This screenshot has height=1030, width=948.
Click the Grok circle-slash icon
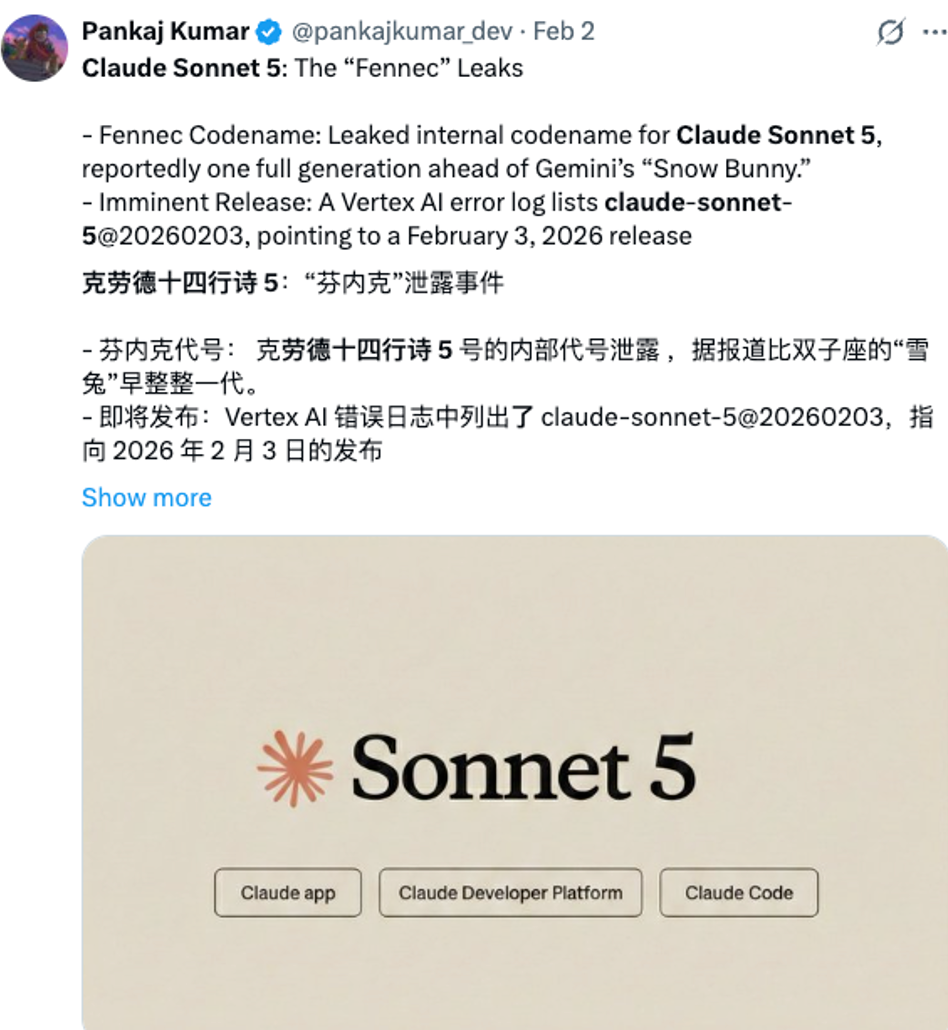tap(891, 32)
